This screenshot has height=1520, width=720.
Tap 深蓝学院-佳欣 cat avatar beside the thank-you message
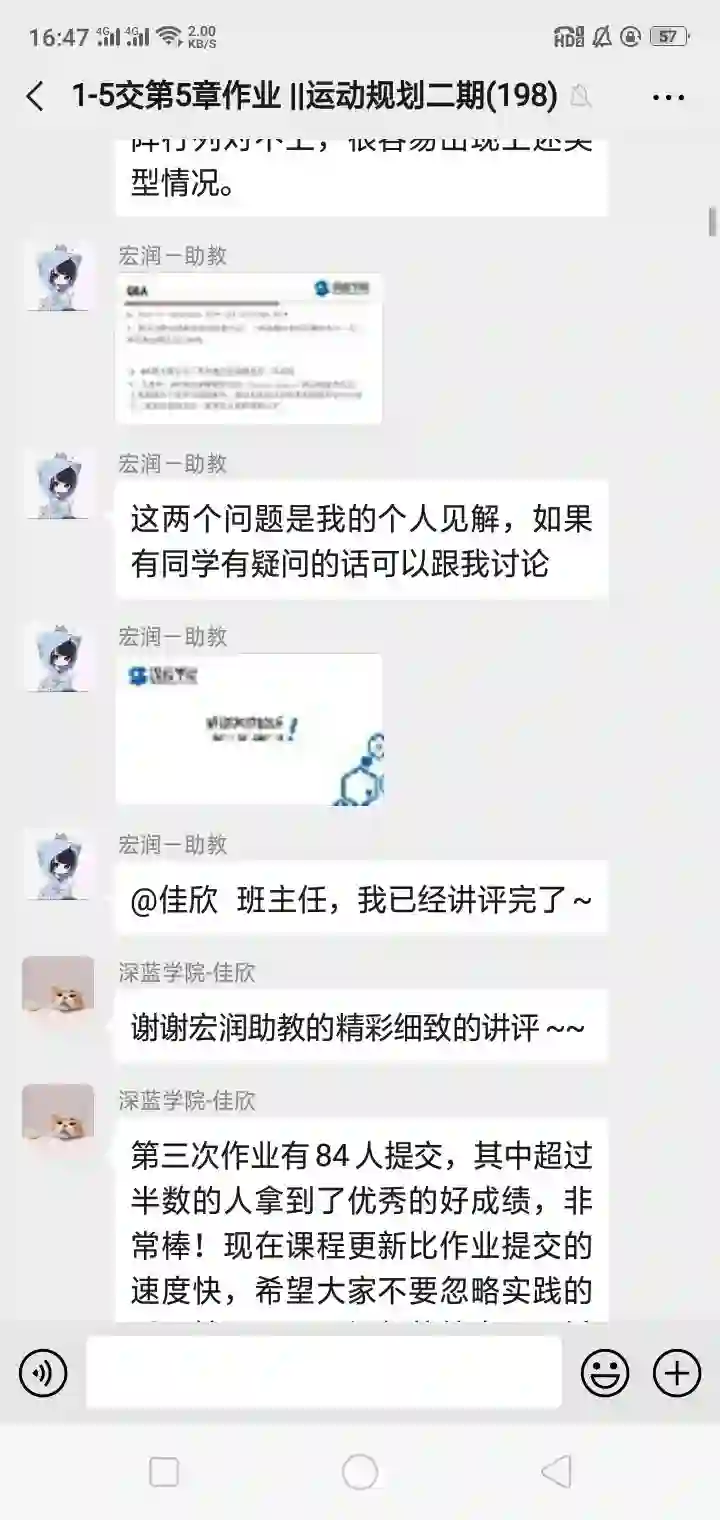pos(58,992)
